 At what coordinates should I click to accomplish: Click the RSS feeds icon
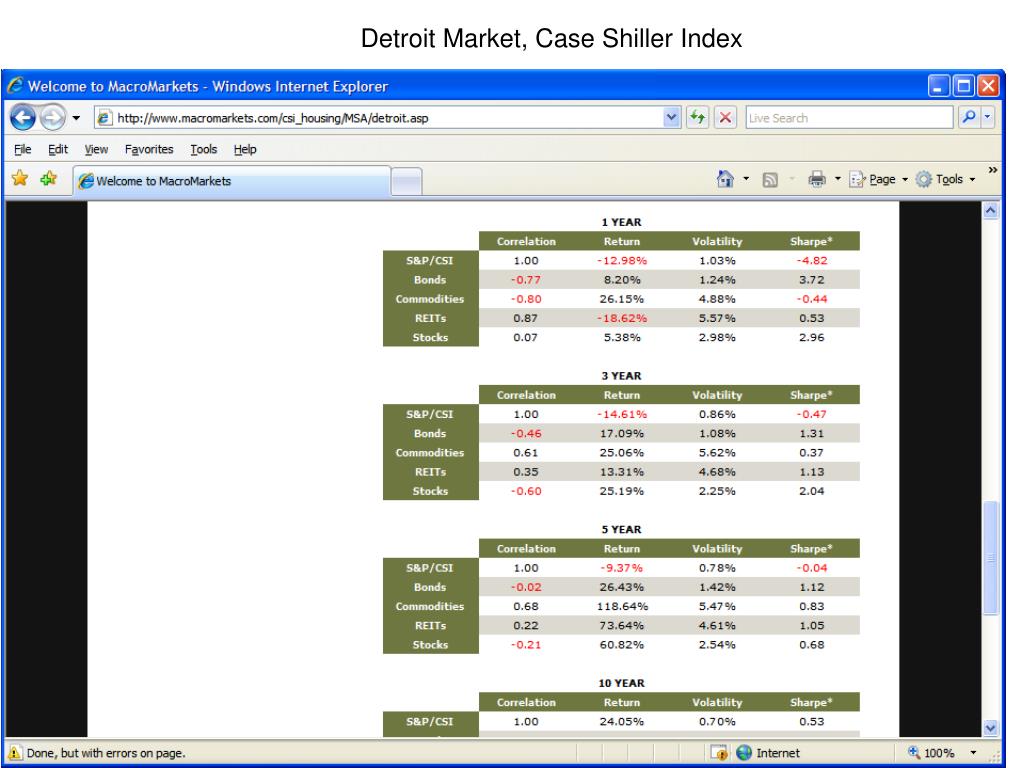[x=770, y=180]
